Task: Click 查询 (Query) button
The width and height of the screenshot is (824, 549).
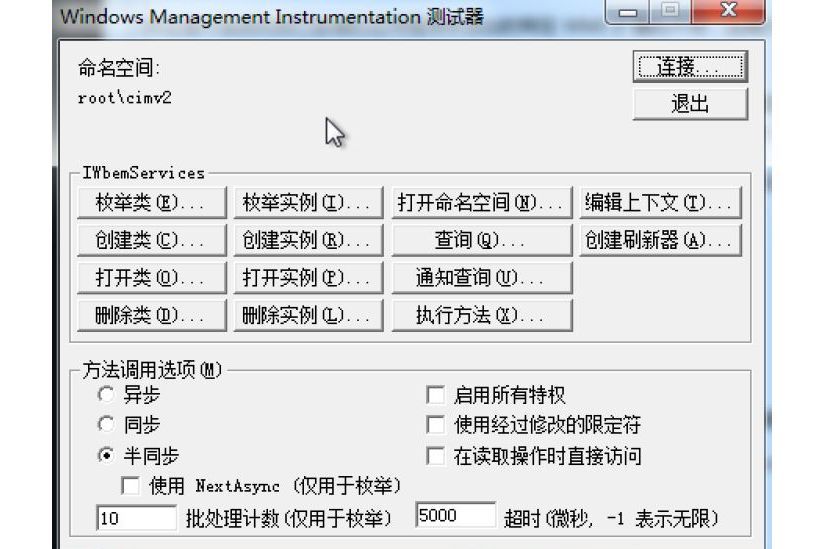Action: (482, 241)
